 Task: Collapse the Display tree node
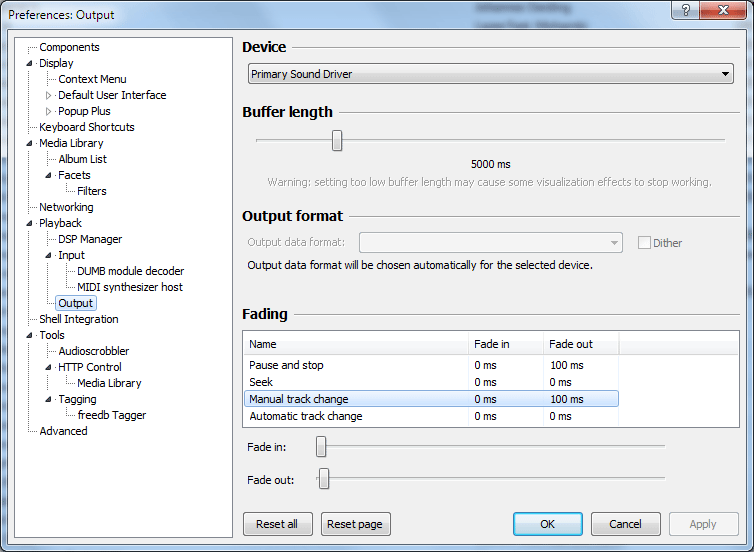click(30, 63)
